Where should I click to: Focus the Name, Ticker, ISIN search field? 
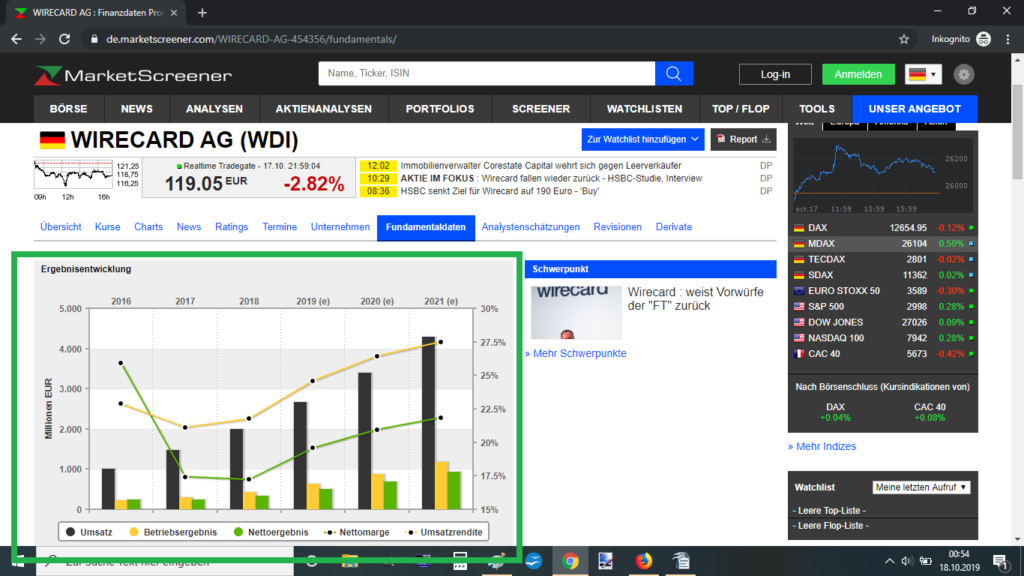tap(487, 74)
